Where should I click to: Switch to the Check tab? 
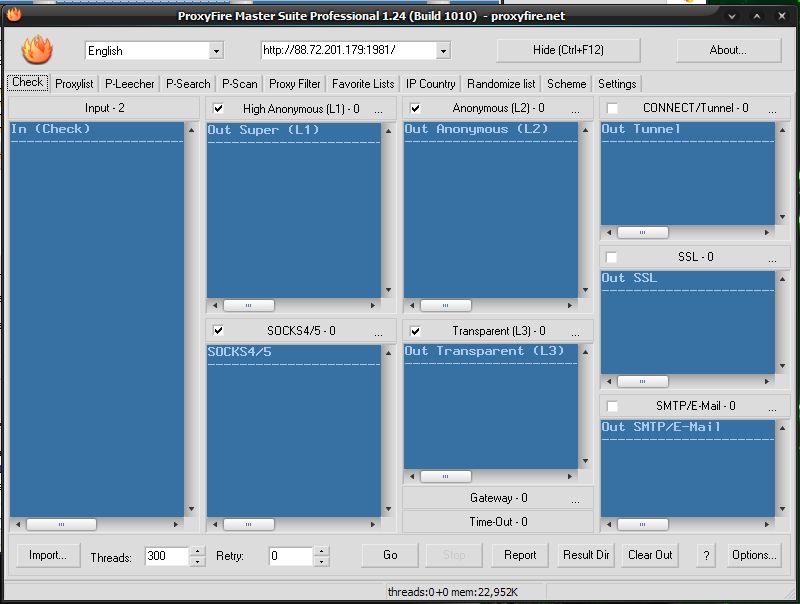click(28, 83)
